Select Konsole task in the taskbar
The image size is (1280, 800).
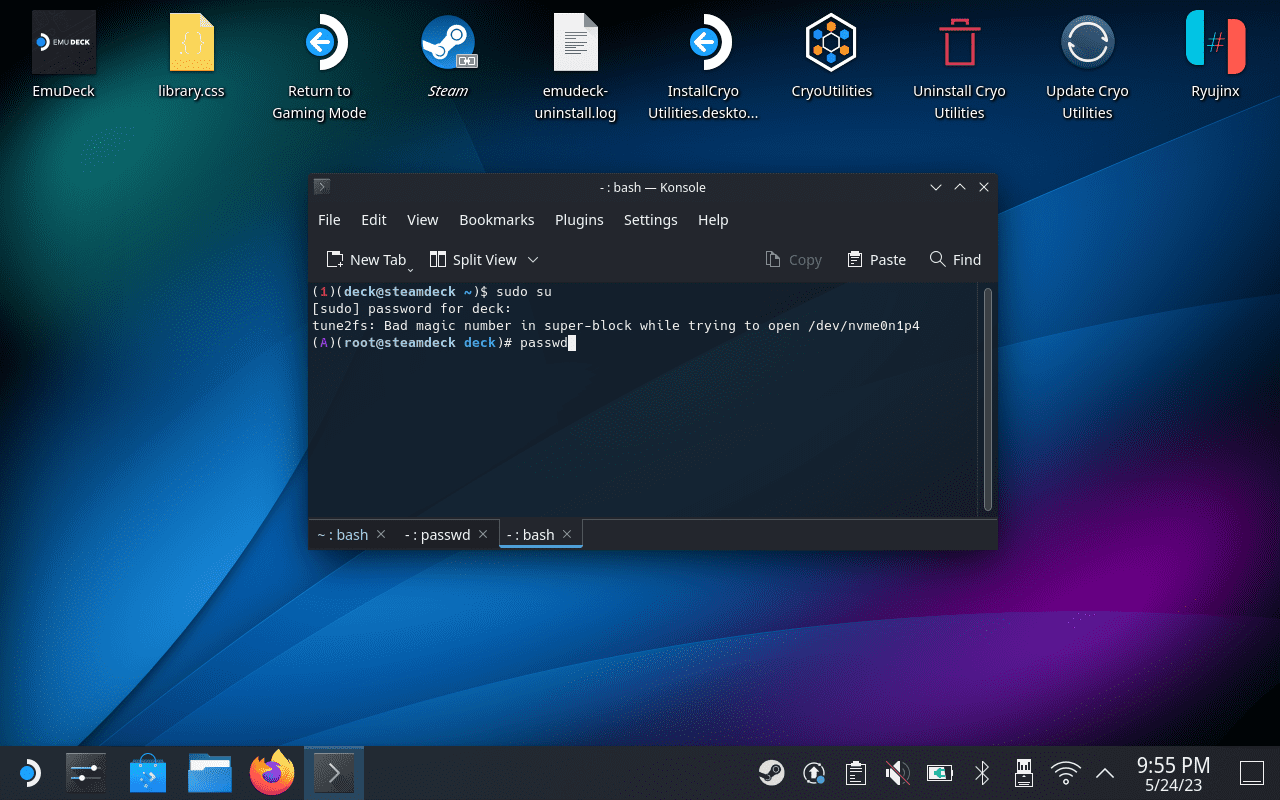[334, 773]
